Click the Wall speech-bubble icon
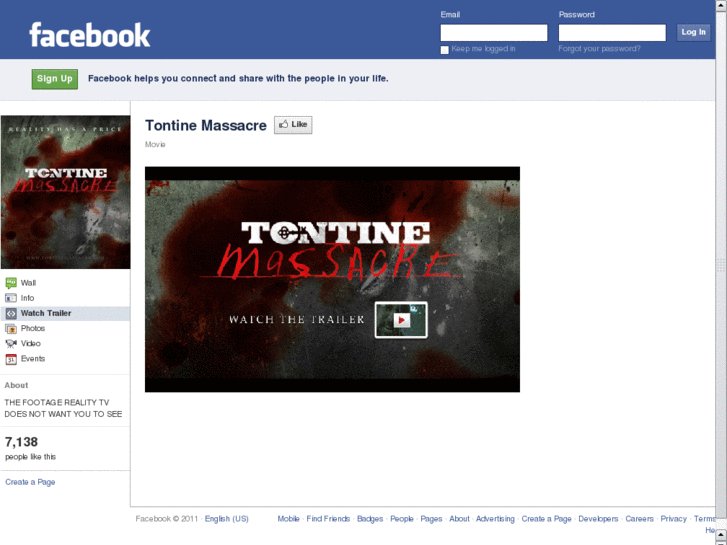This screenshot has height=545, width=727. click(11, 282)
